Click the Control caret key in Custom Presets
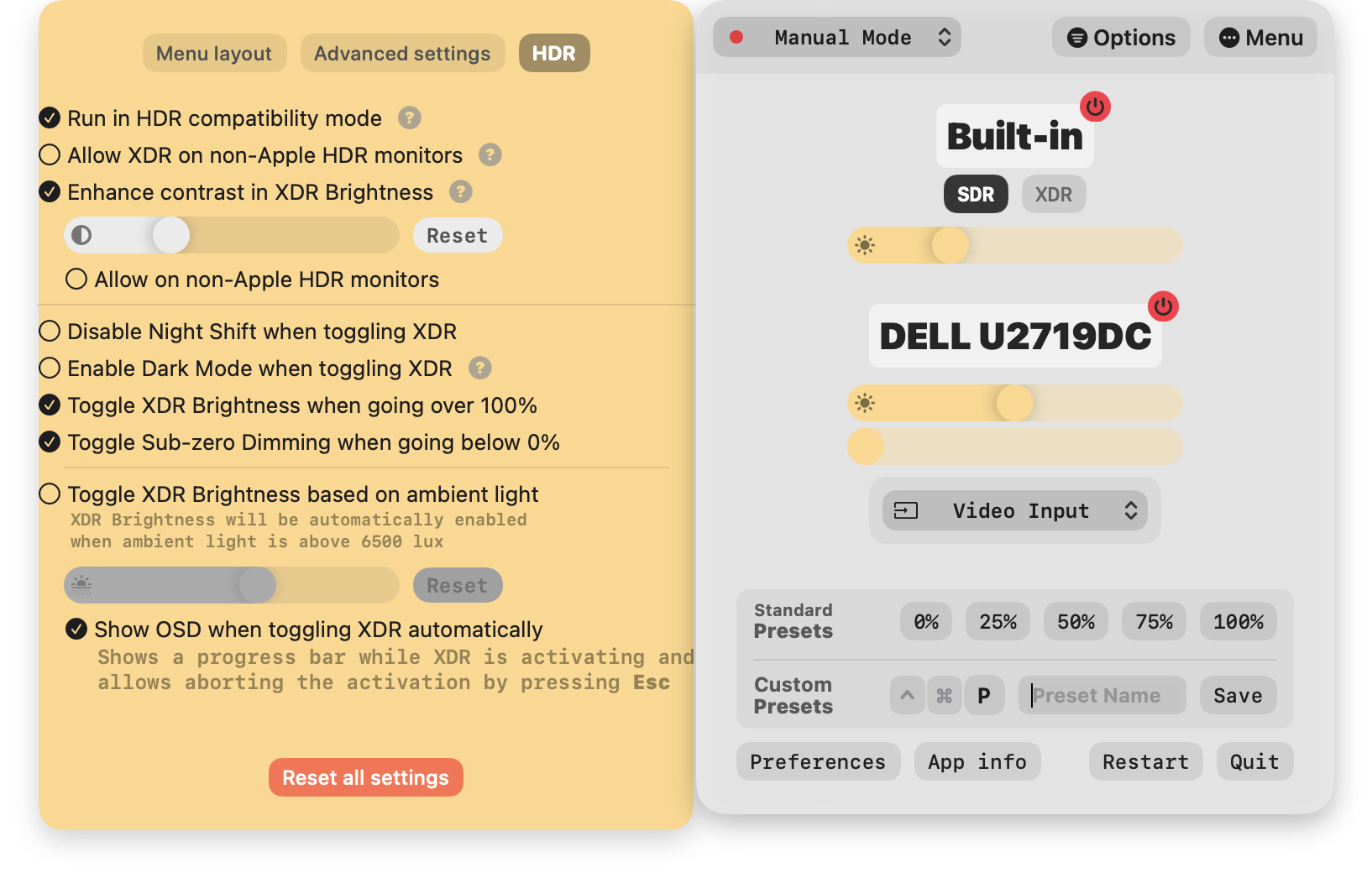The width and height of the screenshot is (1372, 878). 908,696
